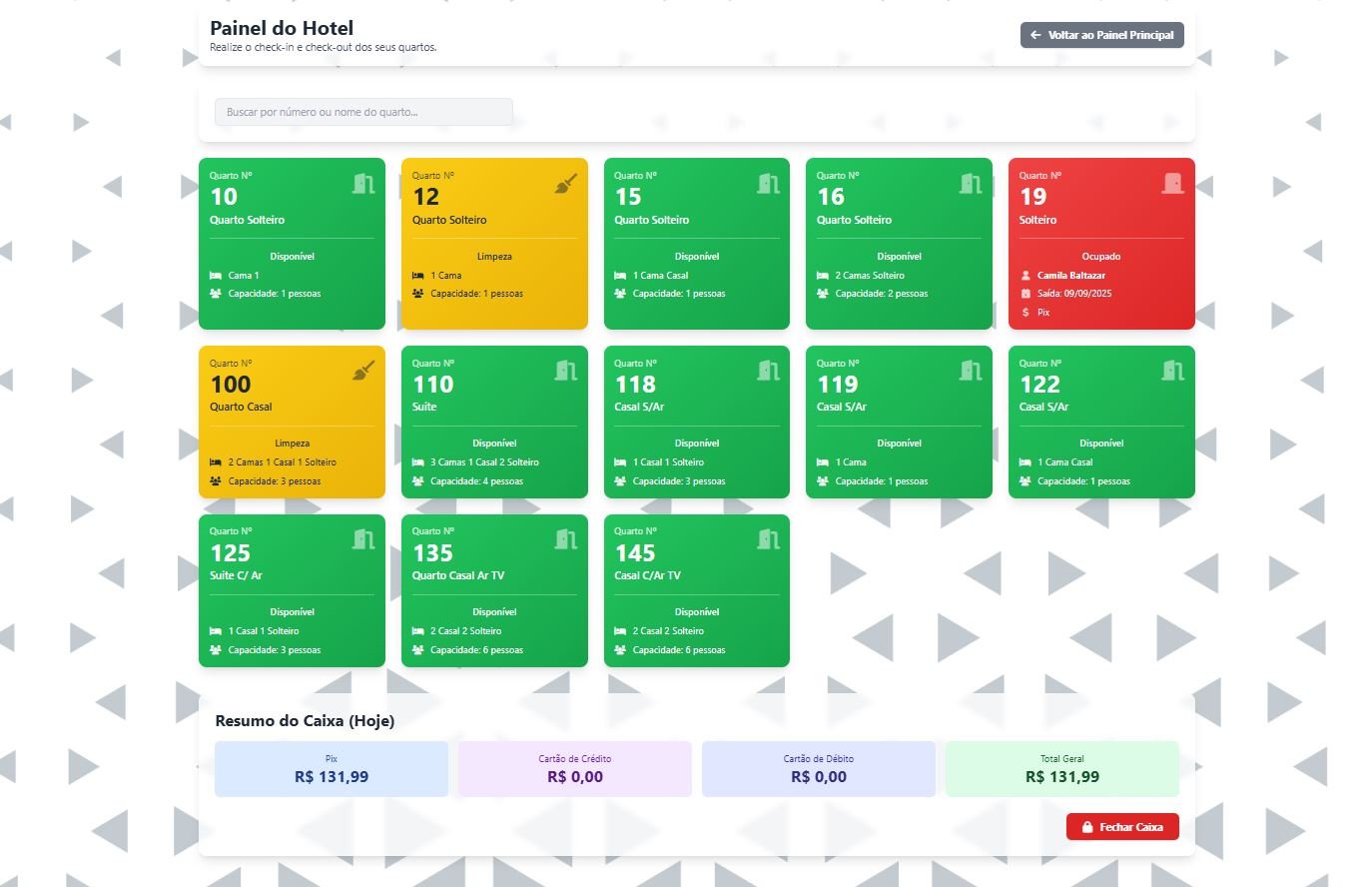
Task: Click the guest icon beside Camila Baltazar
Action: coord(1026,276)
